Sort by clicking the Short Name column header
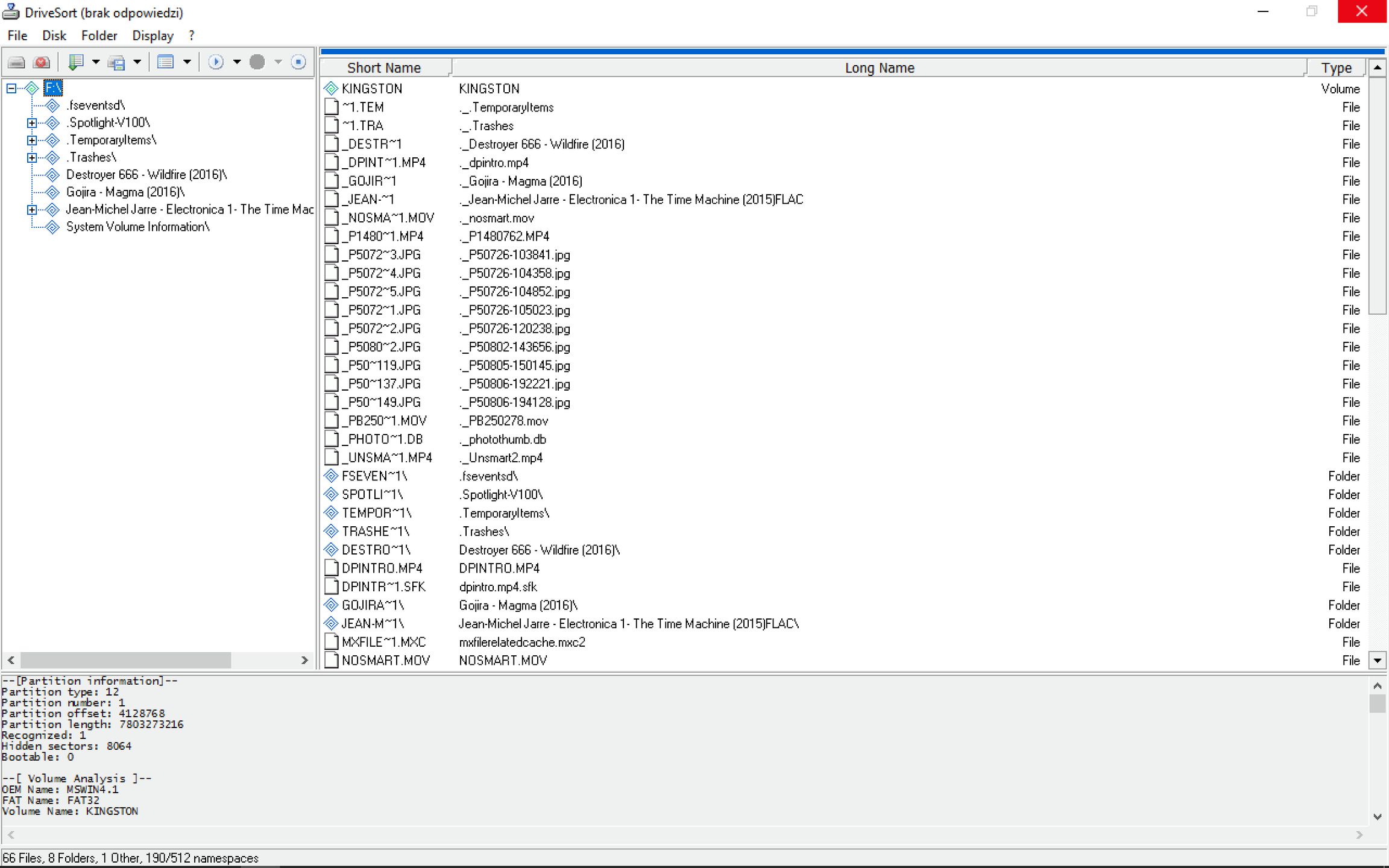Screen dimensions: 1389x868 (x=384, y=67)
